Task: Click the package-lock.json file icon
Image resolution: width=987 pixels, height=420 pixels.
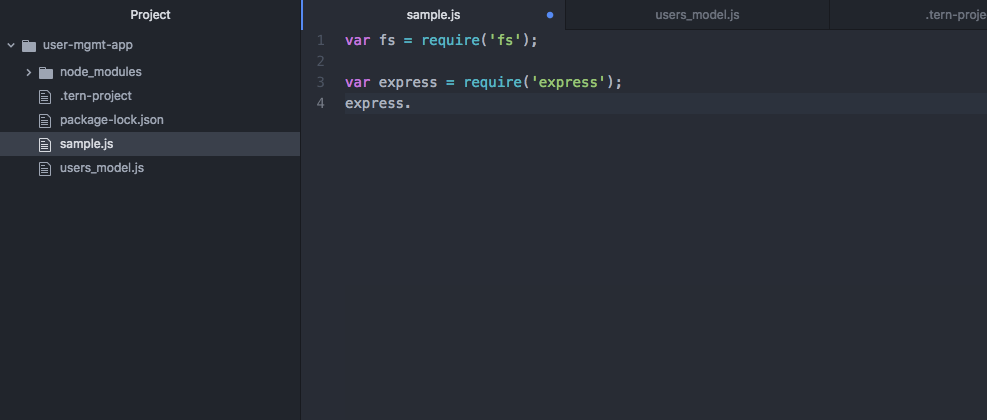Action: 44,120
